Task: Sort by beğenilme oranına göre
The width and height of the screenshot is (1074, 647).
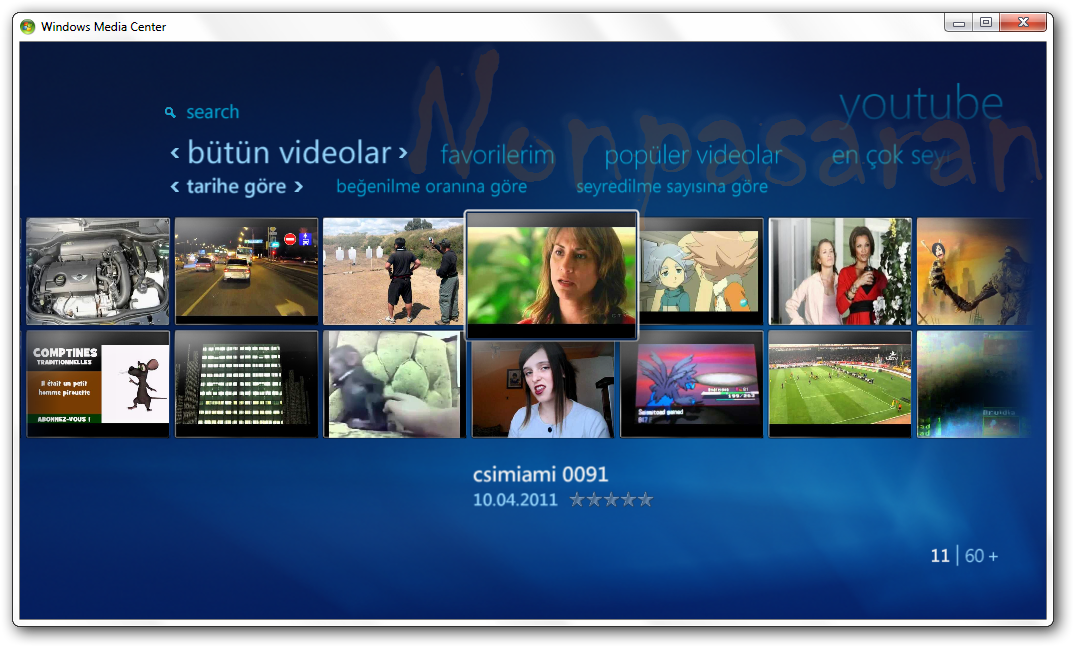Action: [432, 186]
